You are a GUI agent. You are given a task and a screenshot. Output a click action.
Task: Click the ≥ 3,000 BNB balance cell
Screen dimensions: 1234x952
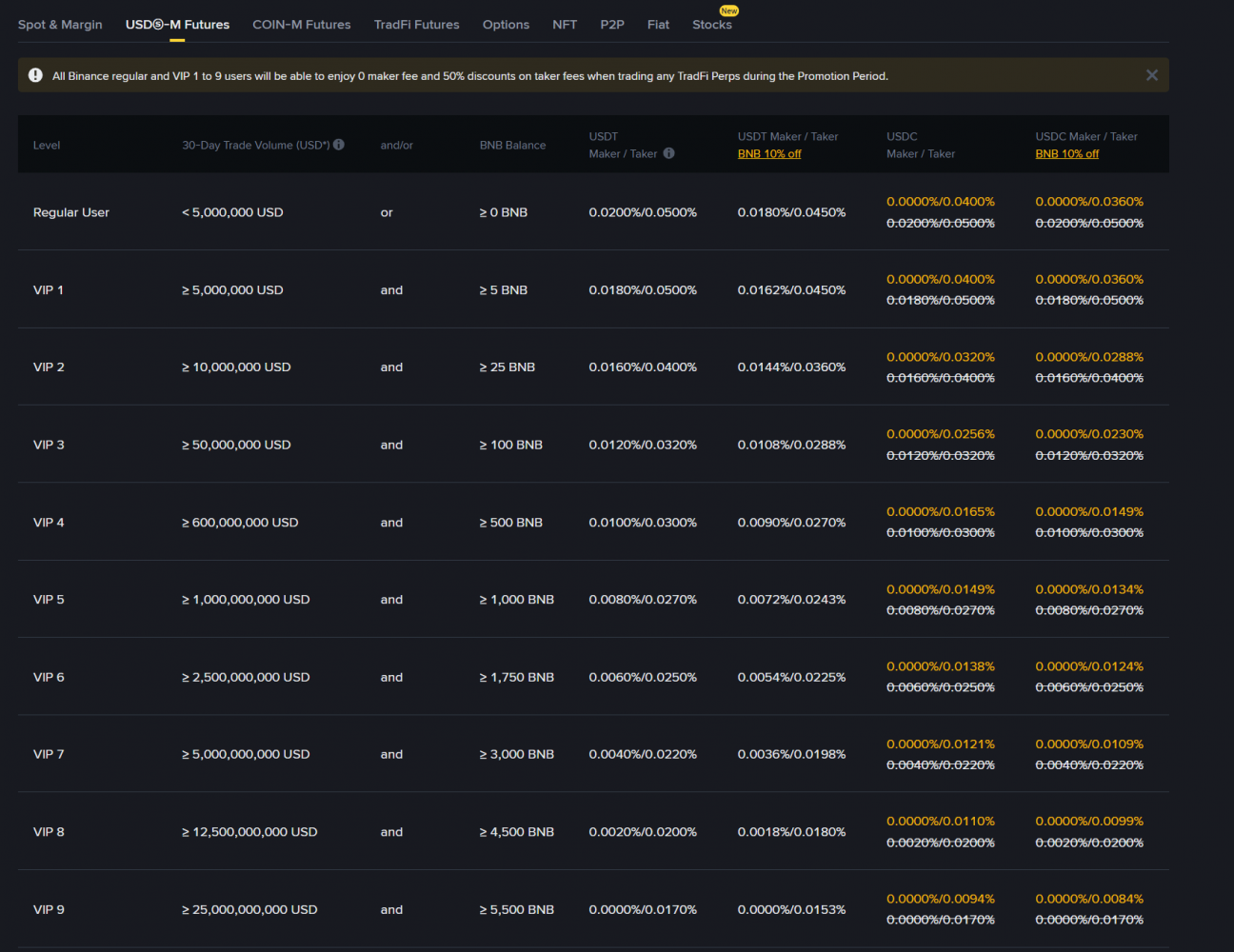(x=517, y=755)
